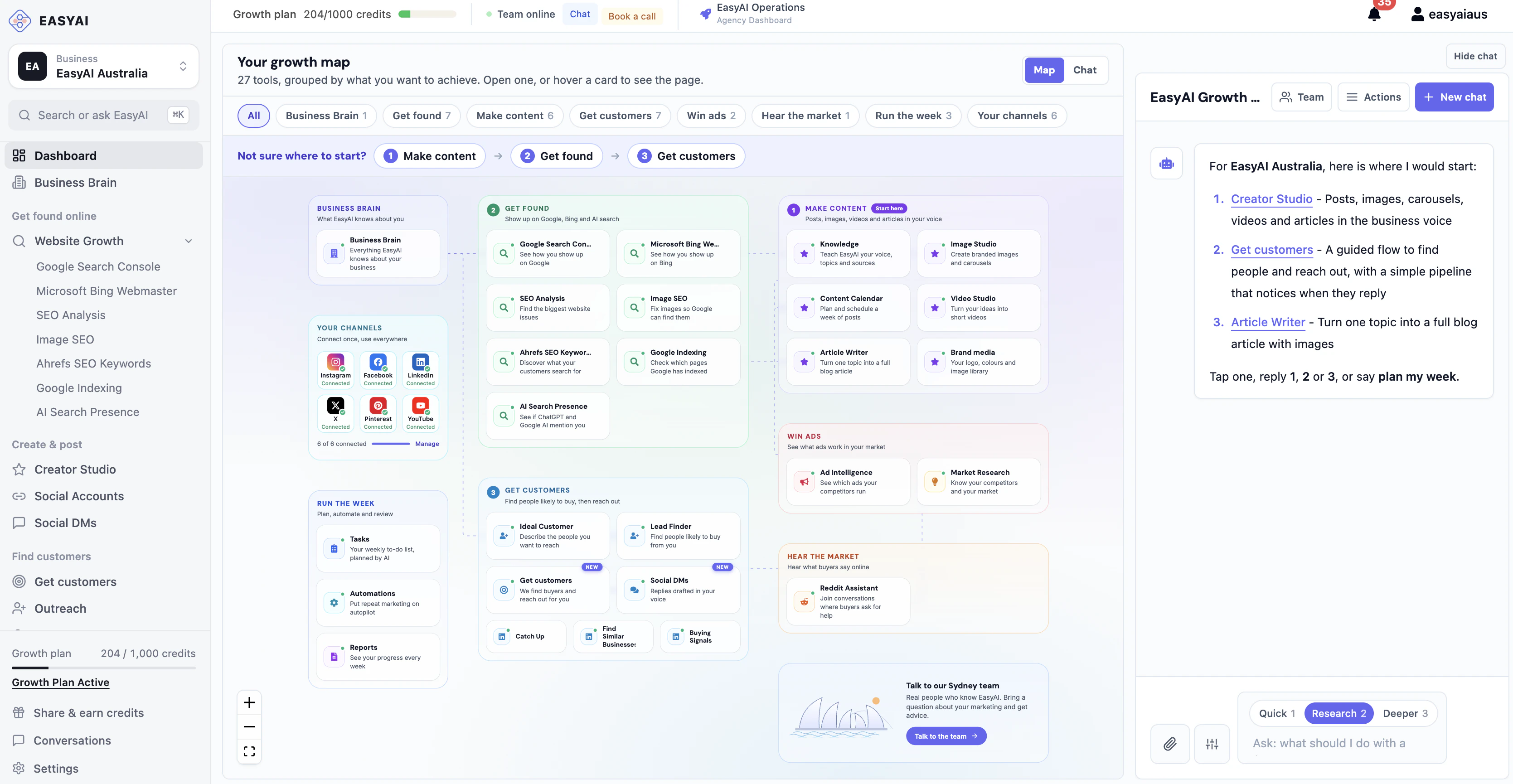
Task: Click the sidebar credits progress bar
Action: coord(104,668)
